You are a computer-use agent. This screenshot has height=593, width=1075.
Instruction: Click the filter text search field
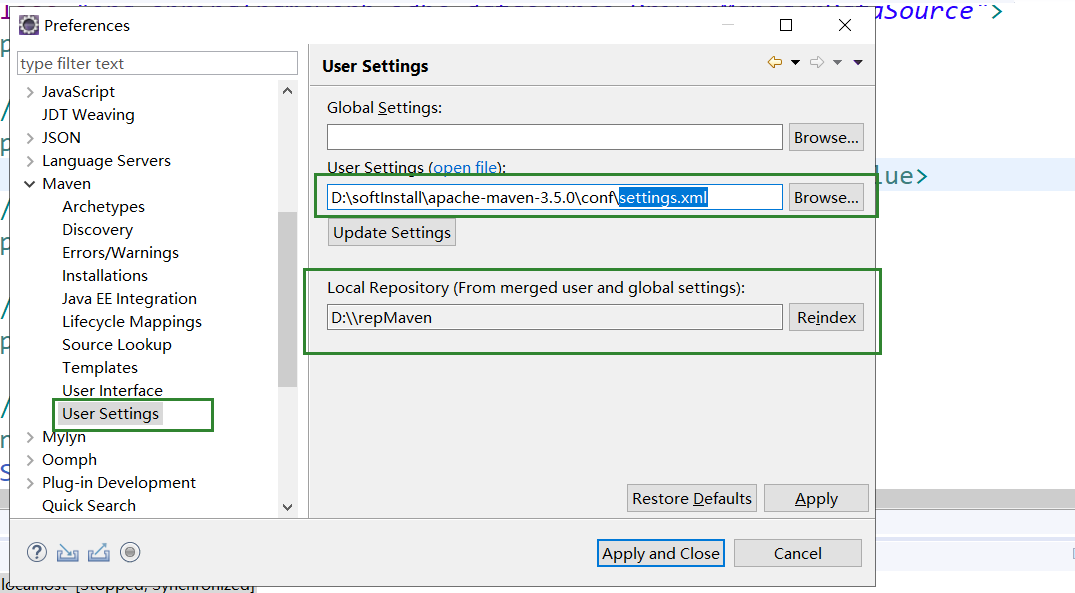[157, 64]
